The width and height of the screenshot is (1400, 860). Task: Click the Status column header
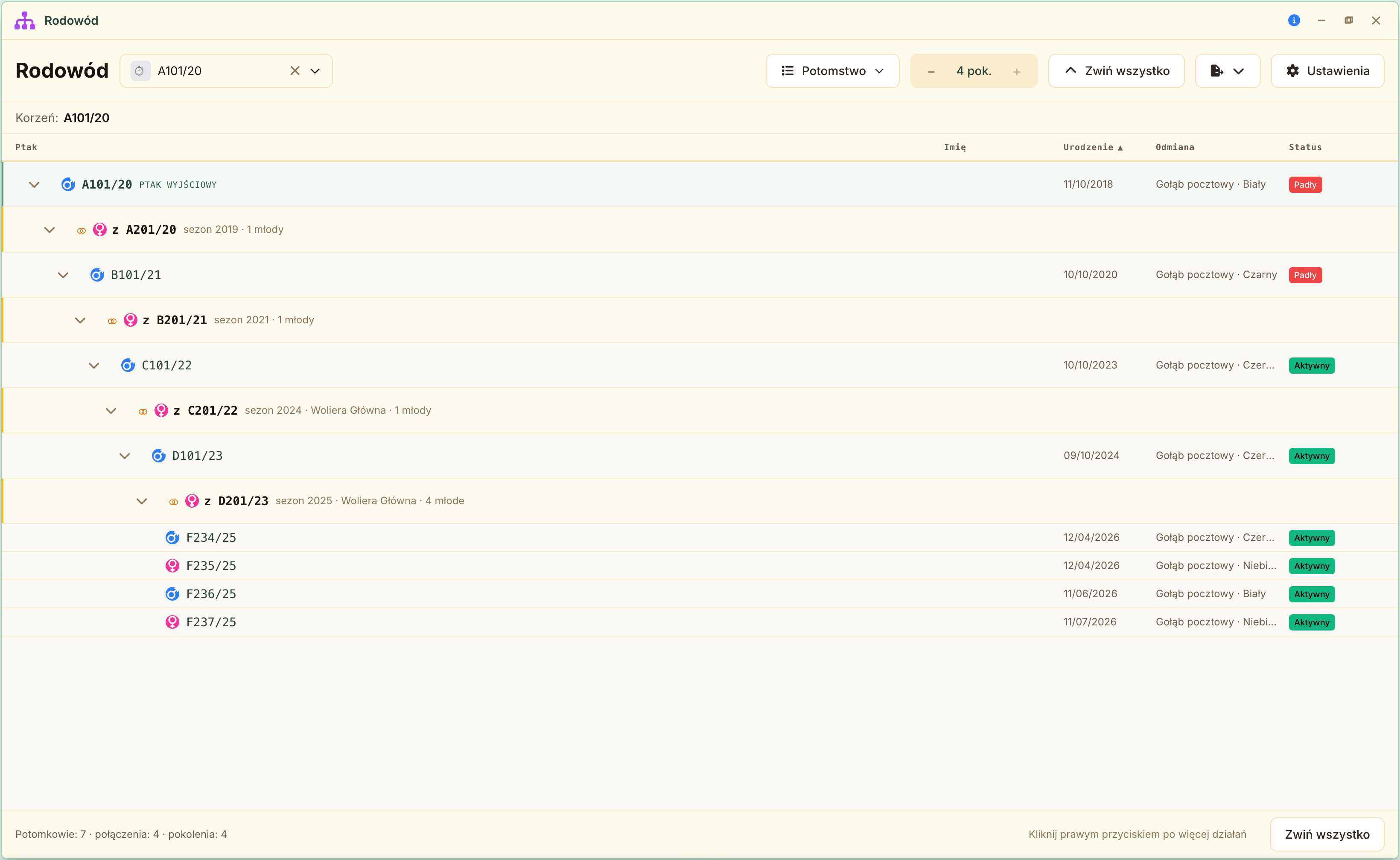1305,147
